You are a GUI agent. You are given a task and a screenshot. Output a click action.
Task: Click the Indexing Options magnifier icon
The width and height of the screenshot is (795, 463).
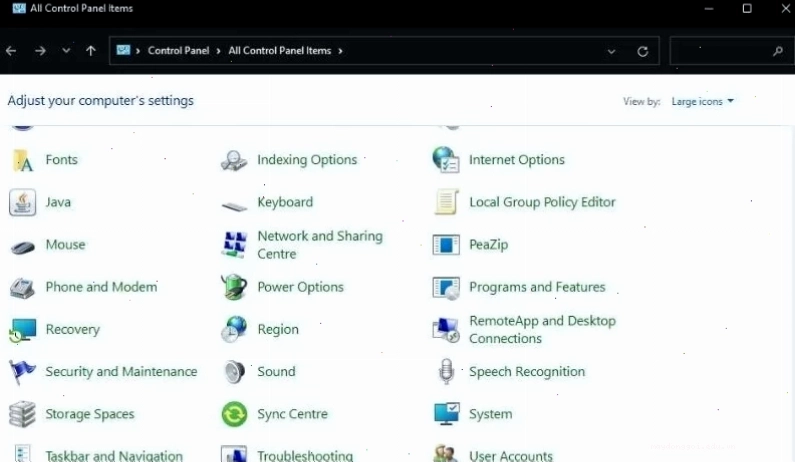pyautogui.click(x=234, y=161)
